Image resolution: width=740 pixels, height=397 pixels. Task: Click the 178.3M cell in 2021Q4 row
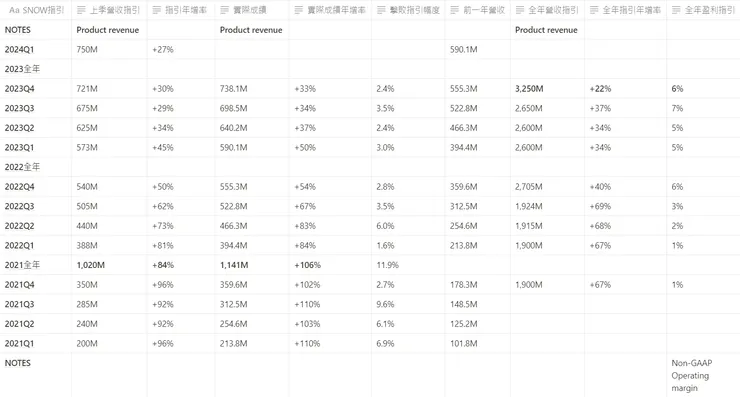pos(463,285)
